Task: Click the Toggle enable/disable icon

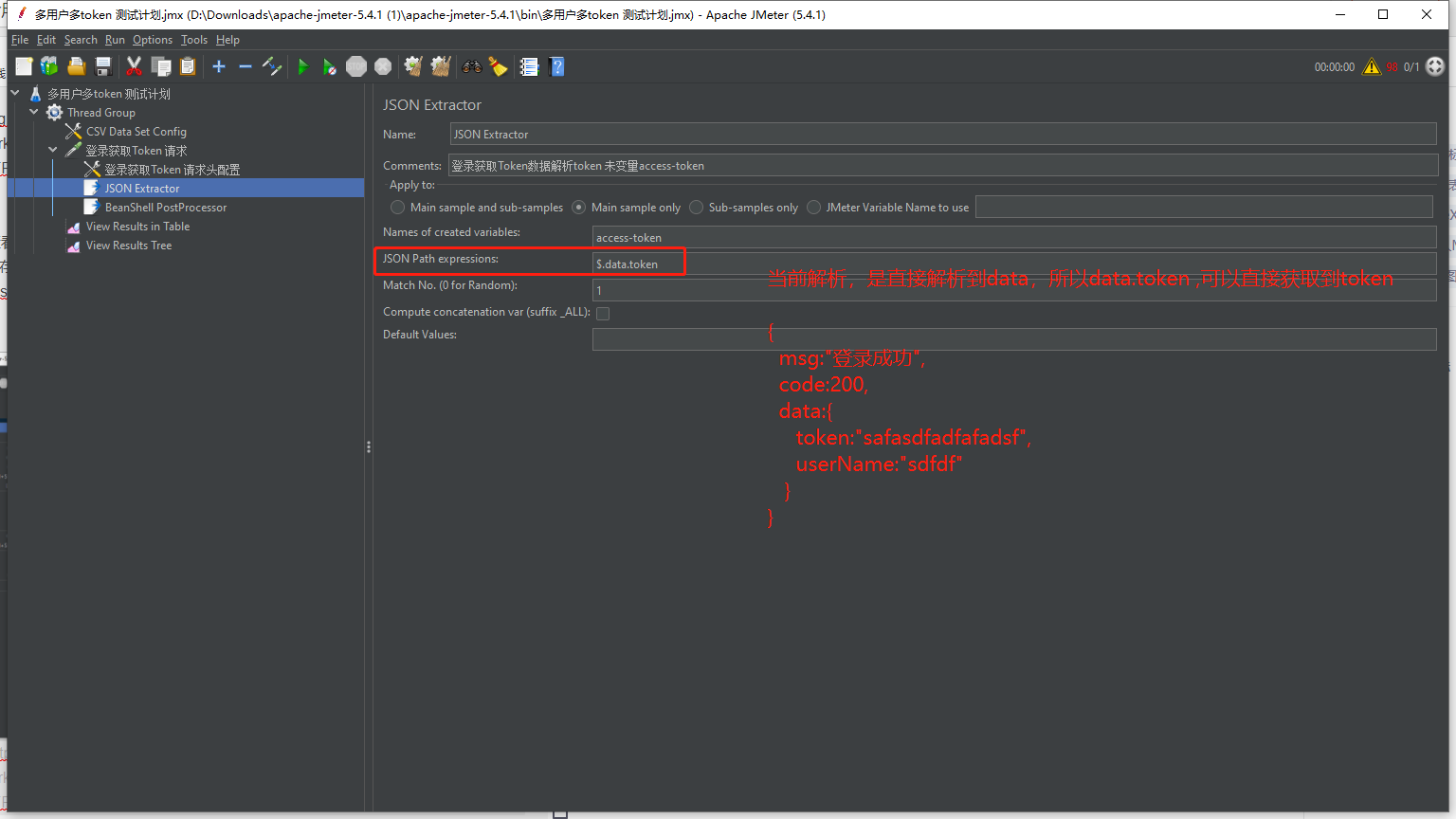Action: [x=272, y=66]
